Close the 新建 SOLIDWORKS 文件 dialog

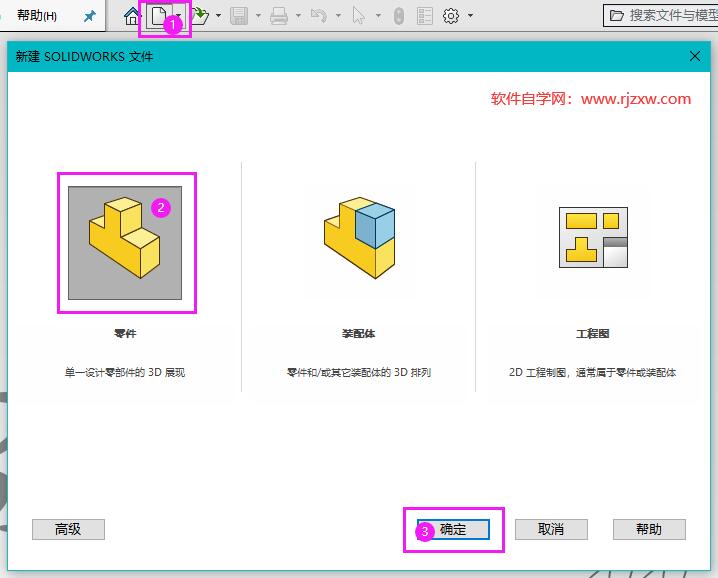(x=695, y=56)
